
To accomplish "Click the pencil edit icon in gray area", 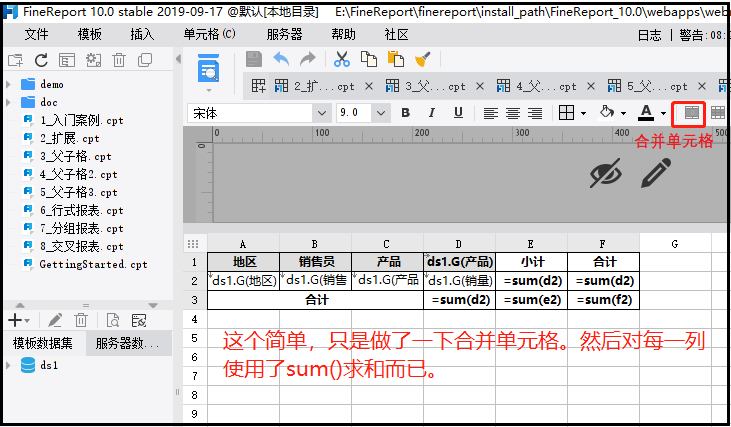I will (x=656, y=173).
